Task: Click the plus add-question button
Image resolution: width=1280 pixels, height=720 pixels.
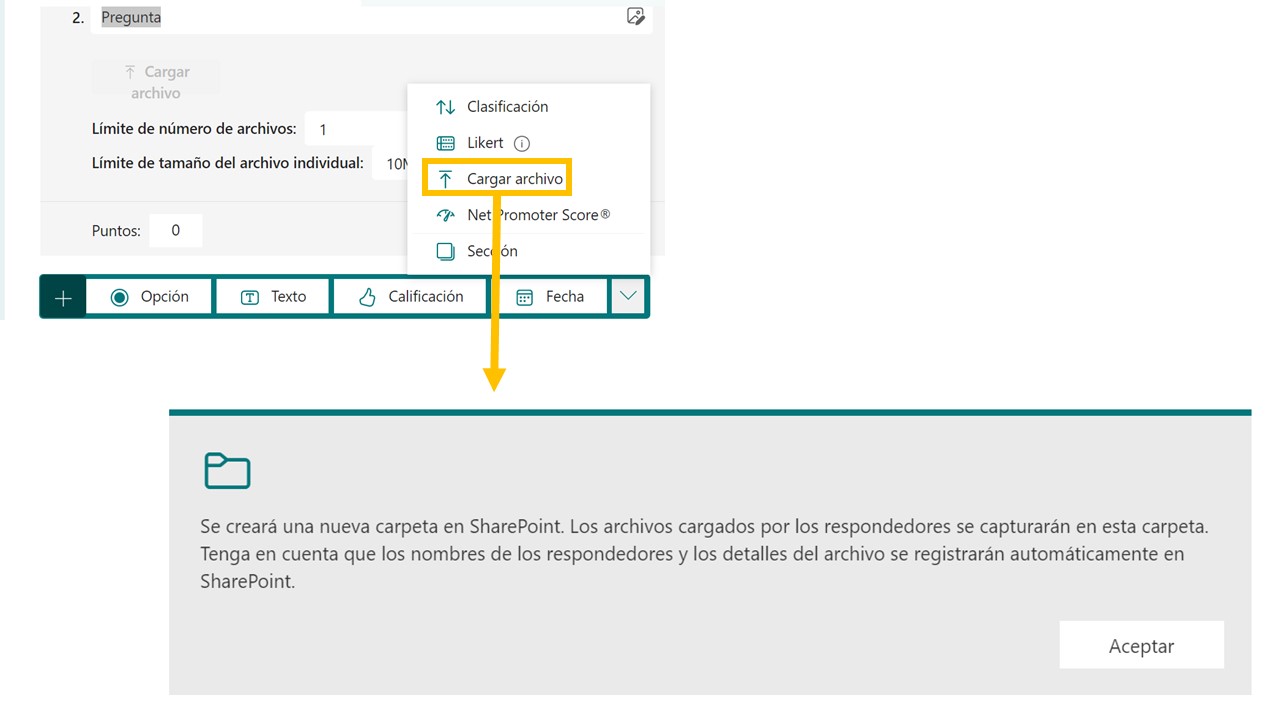Action: [x=63, y=298]
